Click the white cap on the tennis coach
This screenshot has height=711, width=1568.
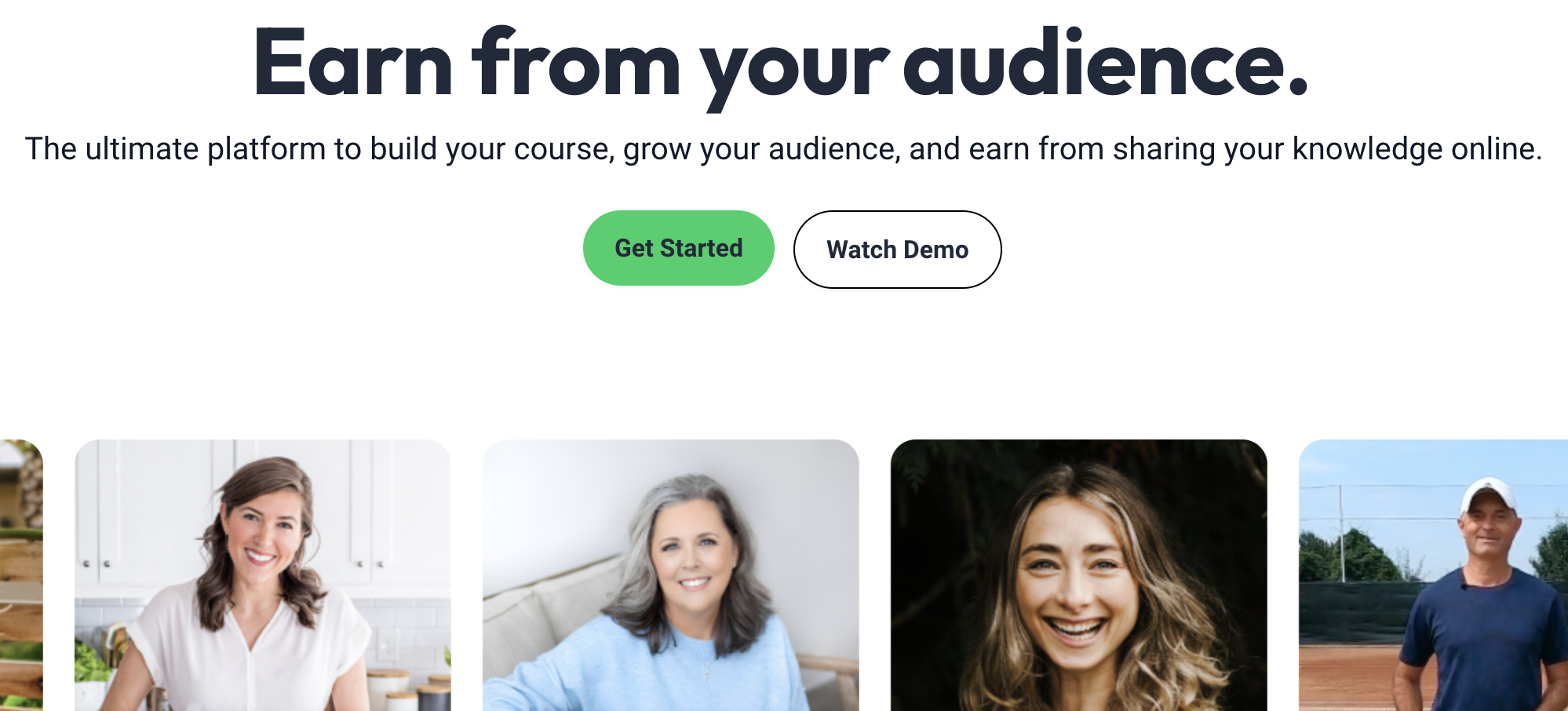1487,494
